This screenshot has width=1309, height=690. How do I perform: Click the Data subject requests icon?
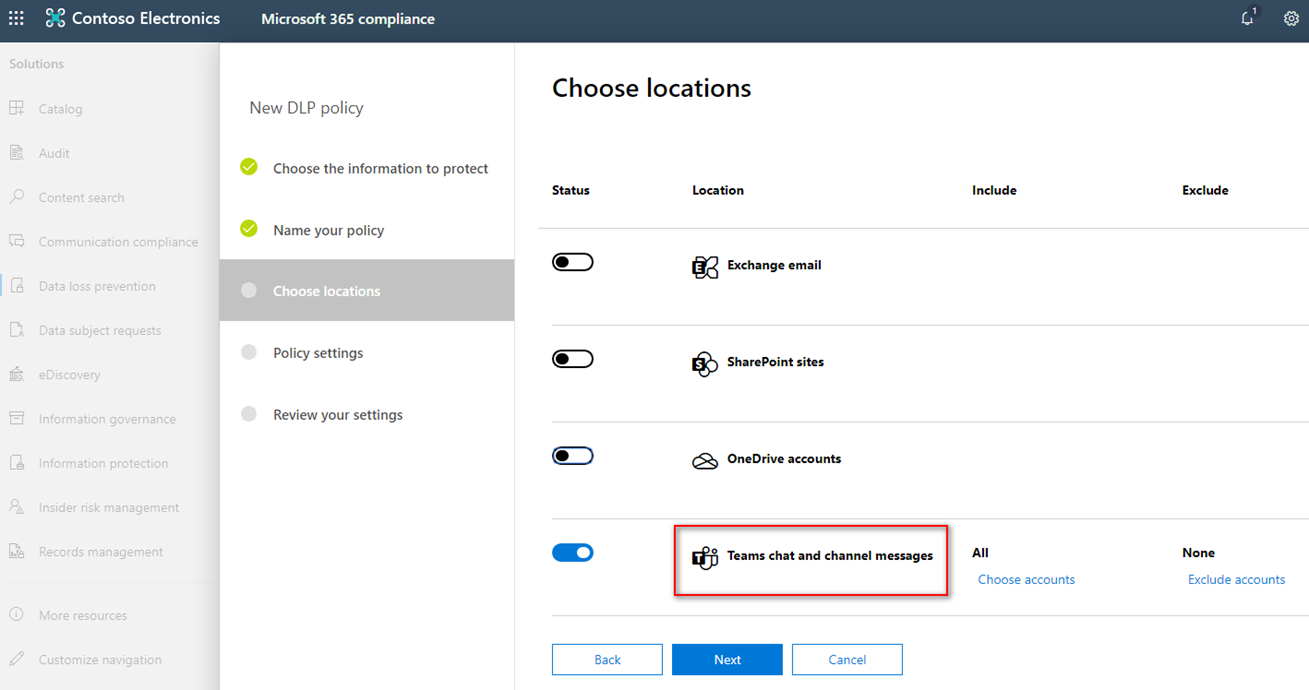[x=17, y=329]
